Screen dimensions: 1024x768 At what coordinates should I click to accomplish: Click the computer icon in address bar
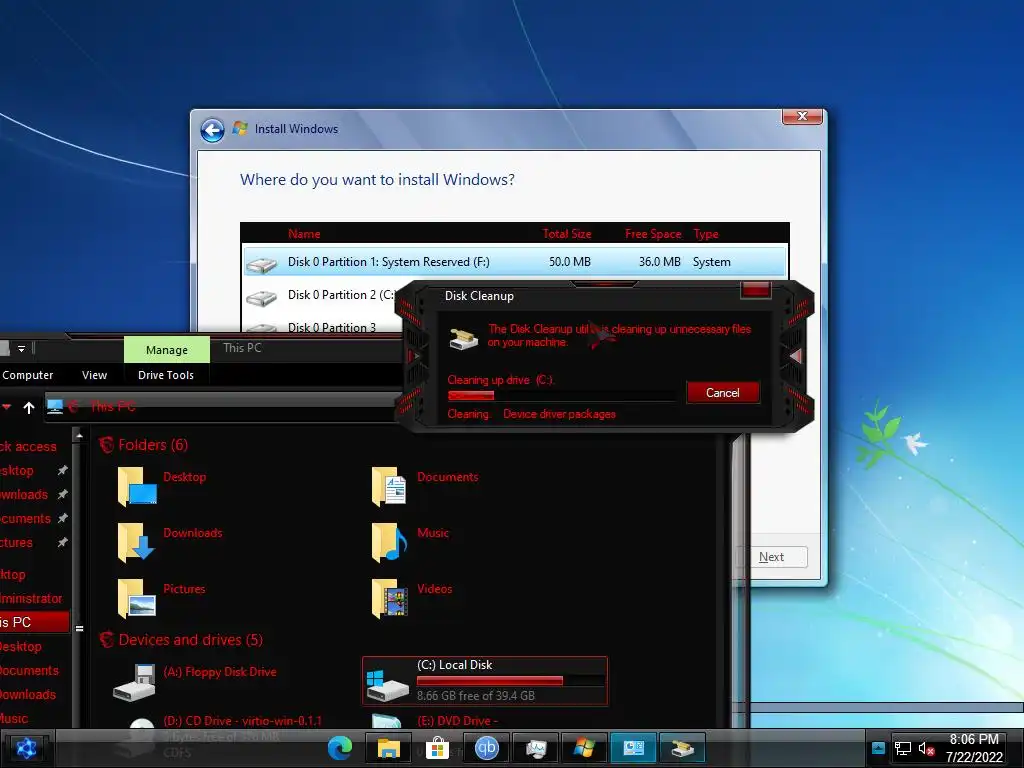click(55, 407)
